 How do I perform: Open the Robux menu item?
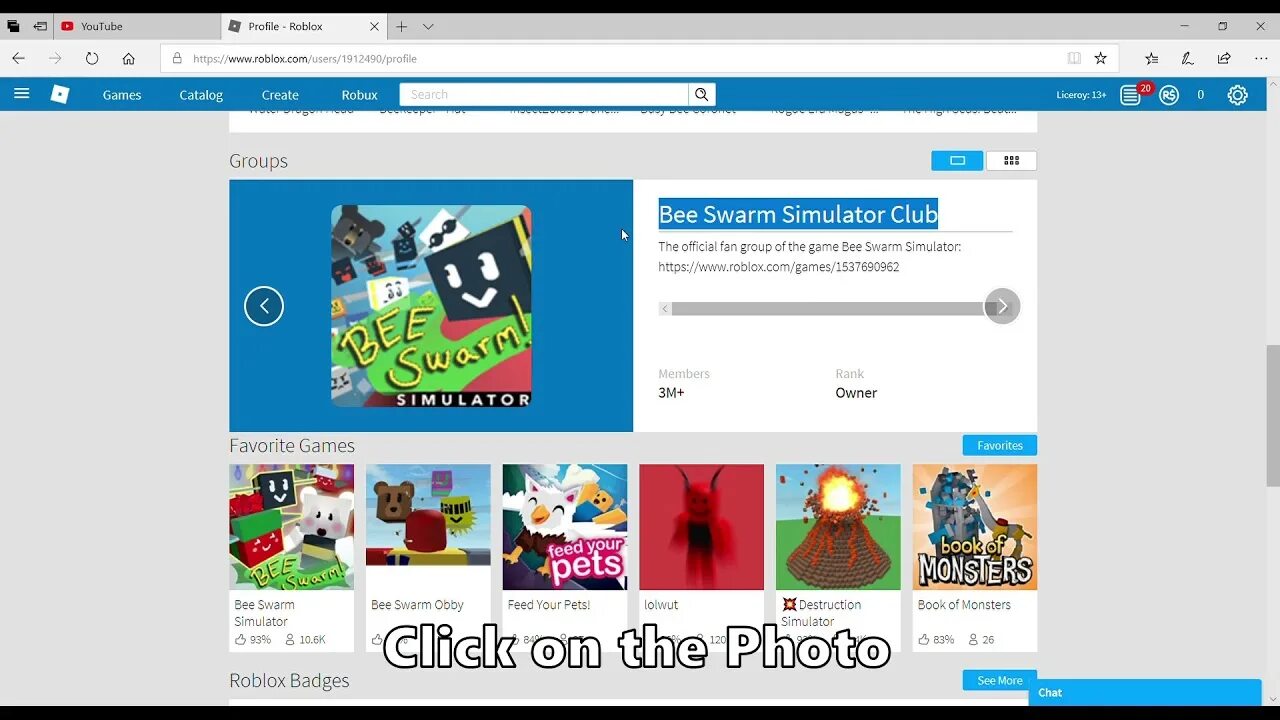pos(359,95)
